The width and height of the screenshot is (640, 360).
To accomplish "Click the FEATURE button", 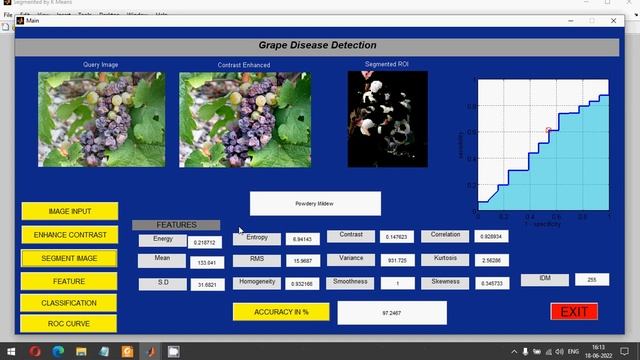I will pyautogui.click(x=69, y=281).
